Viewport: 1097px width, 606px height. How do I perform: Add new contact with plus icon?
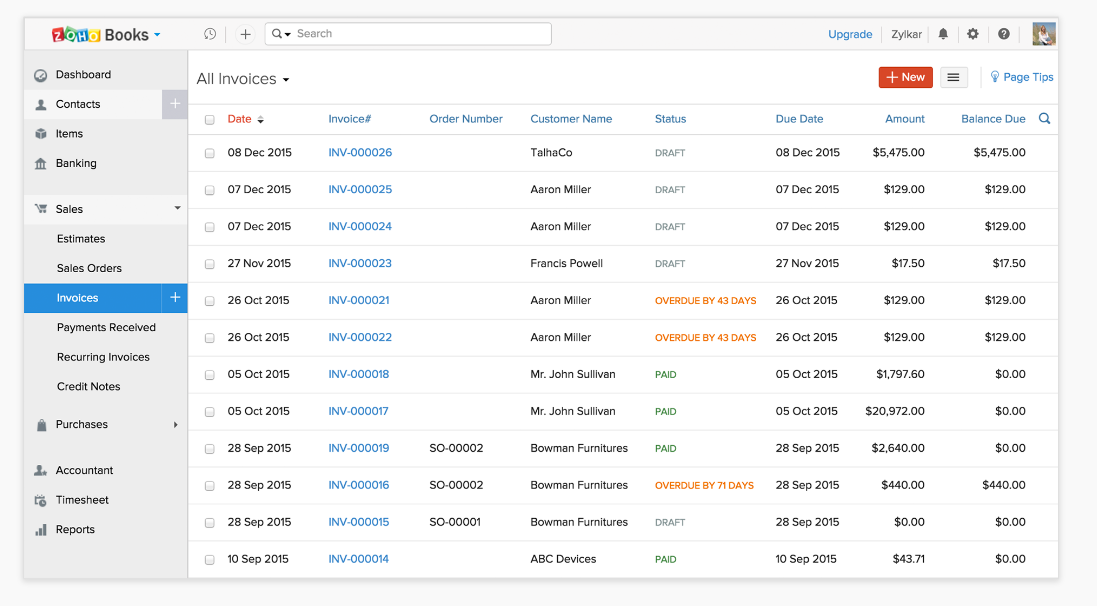tap(175, 104)
